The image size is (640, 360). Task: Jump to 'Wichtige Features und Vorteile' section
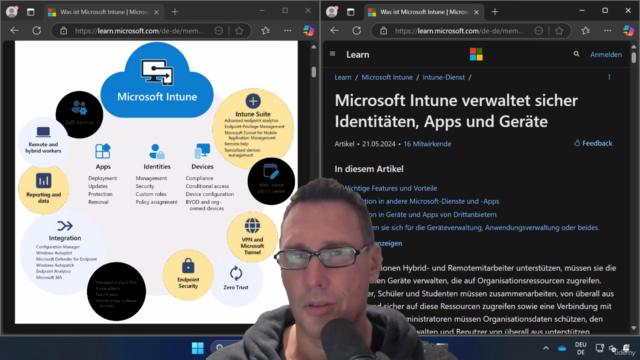coord(390,188)
